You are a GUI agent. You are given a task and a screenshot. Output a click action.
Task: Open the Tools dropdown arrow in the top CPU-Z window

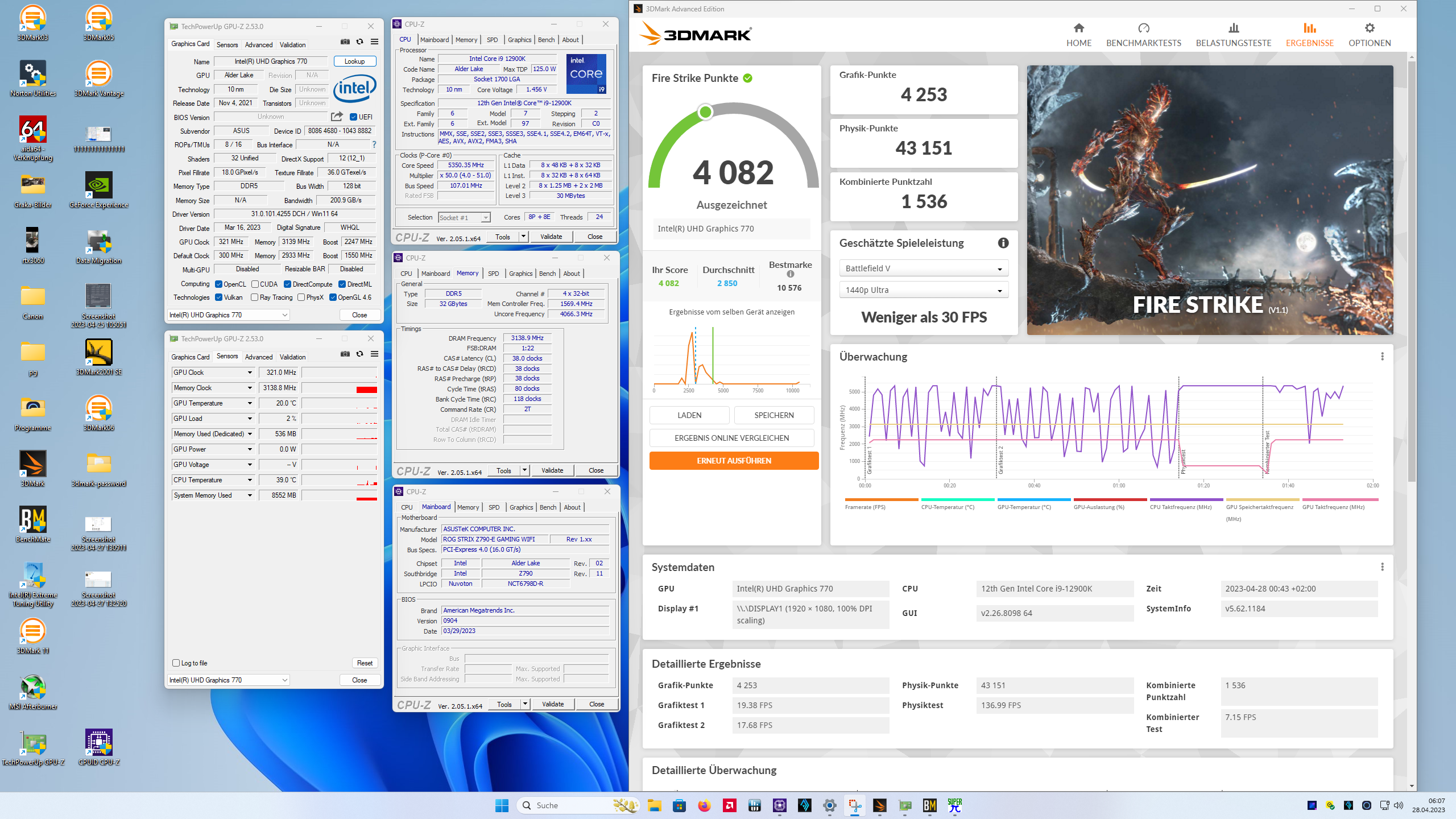tap(523, 237)
